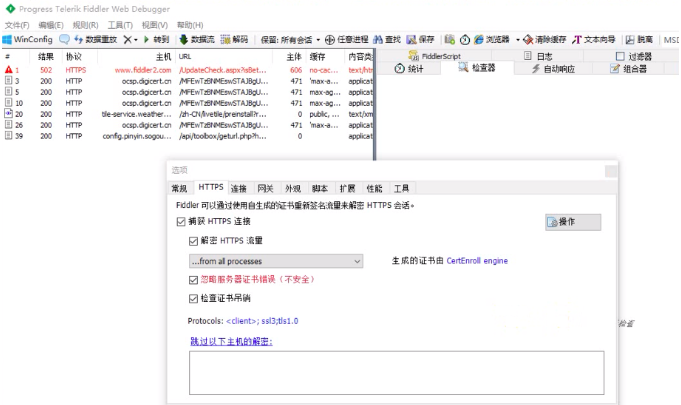Click the 清除缓存 clear cache button
681x405 pixels.
point(545,40)
